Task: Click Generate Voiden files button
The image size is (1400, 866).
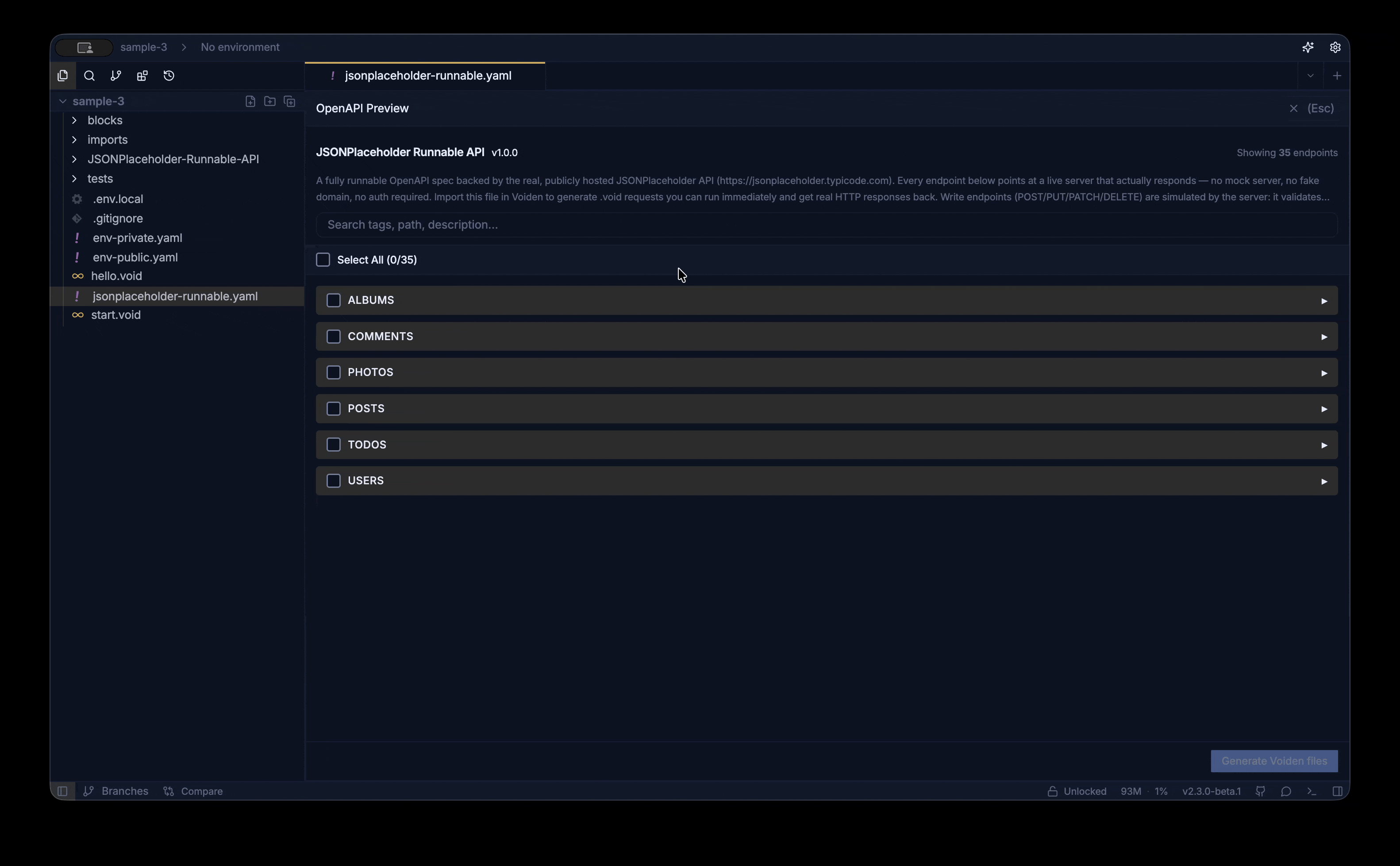Action: pos(1274,761)
